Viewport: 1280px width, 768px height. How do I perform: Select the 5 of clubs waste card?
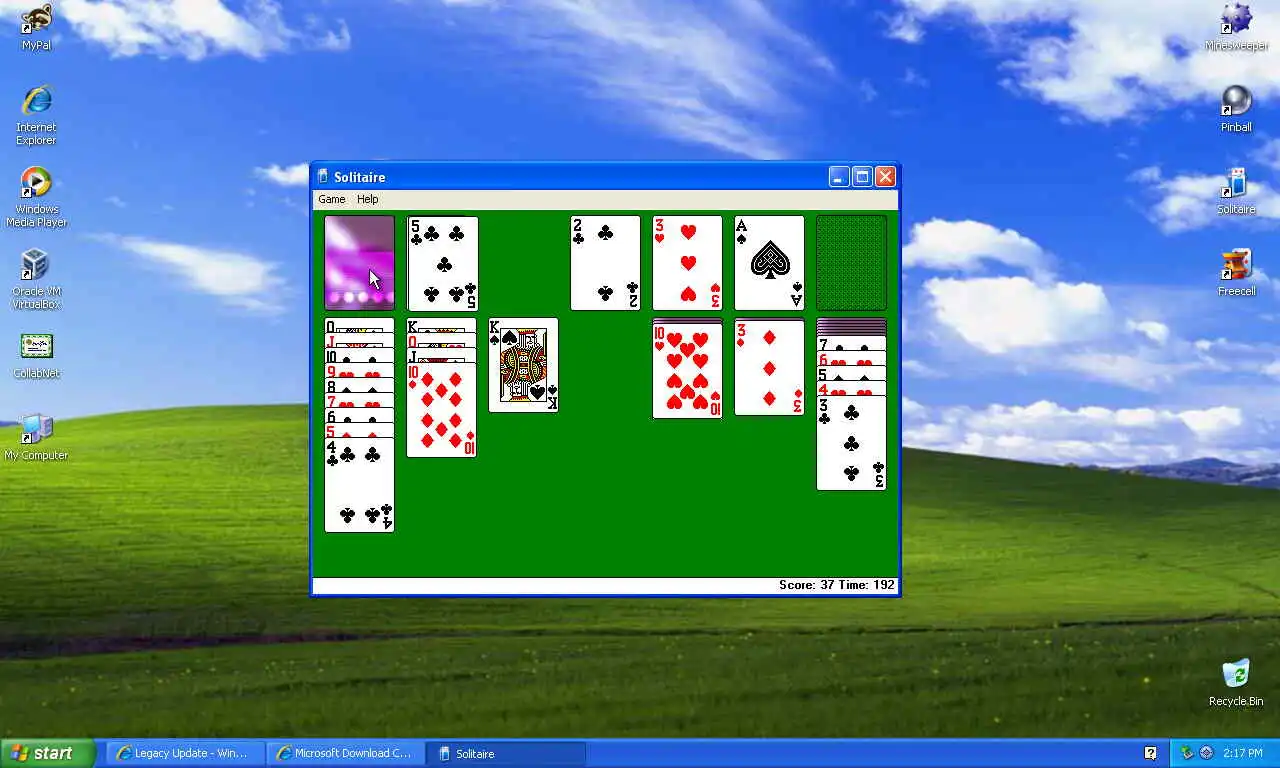pyautogui.click(x=442, y=263)
